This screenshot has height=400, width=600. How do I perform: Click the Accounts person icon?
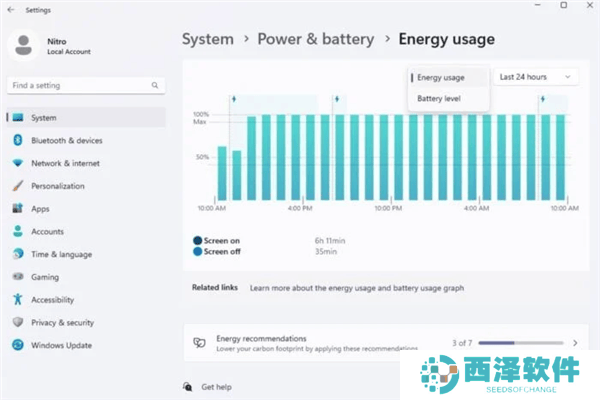pos(17,231)
